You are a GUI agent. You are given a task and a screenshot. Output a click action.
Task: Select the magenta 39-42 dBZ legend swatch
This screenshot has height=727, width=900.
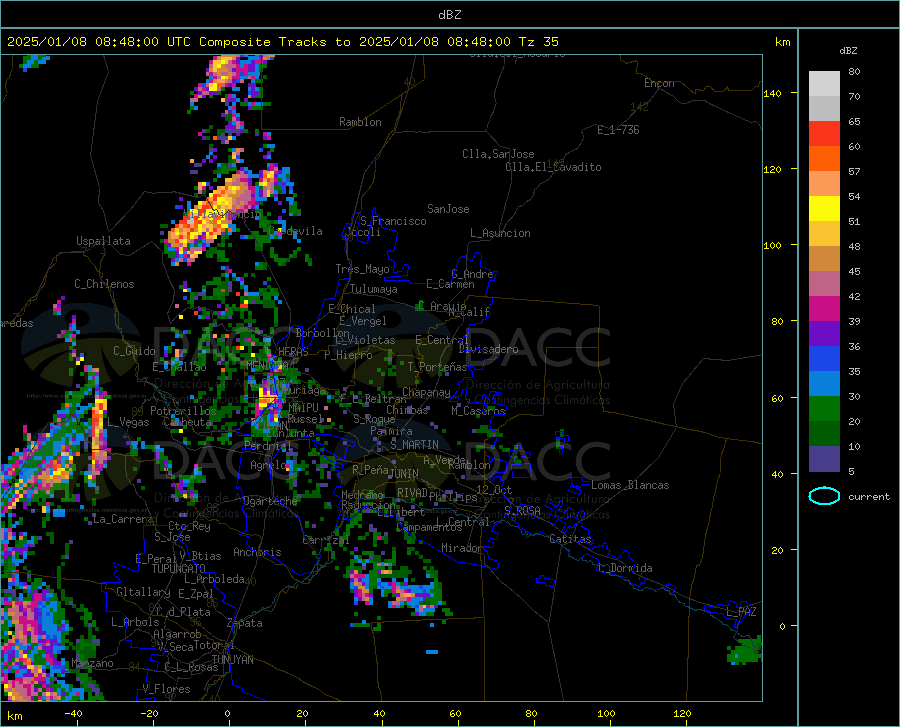point(824,309)
